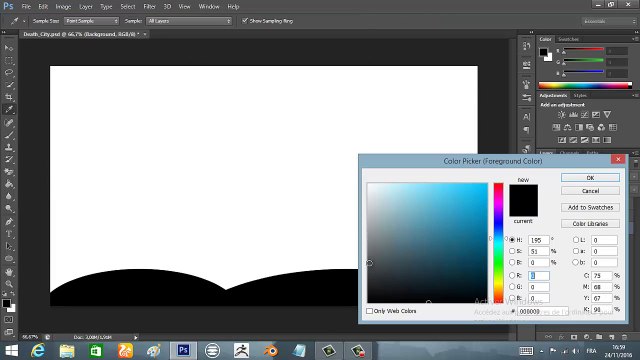This screenshot has height=360, width=640.
Task: Click the new color preview swatch
Action: click(x=523, y=192)
